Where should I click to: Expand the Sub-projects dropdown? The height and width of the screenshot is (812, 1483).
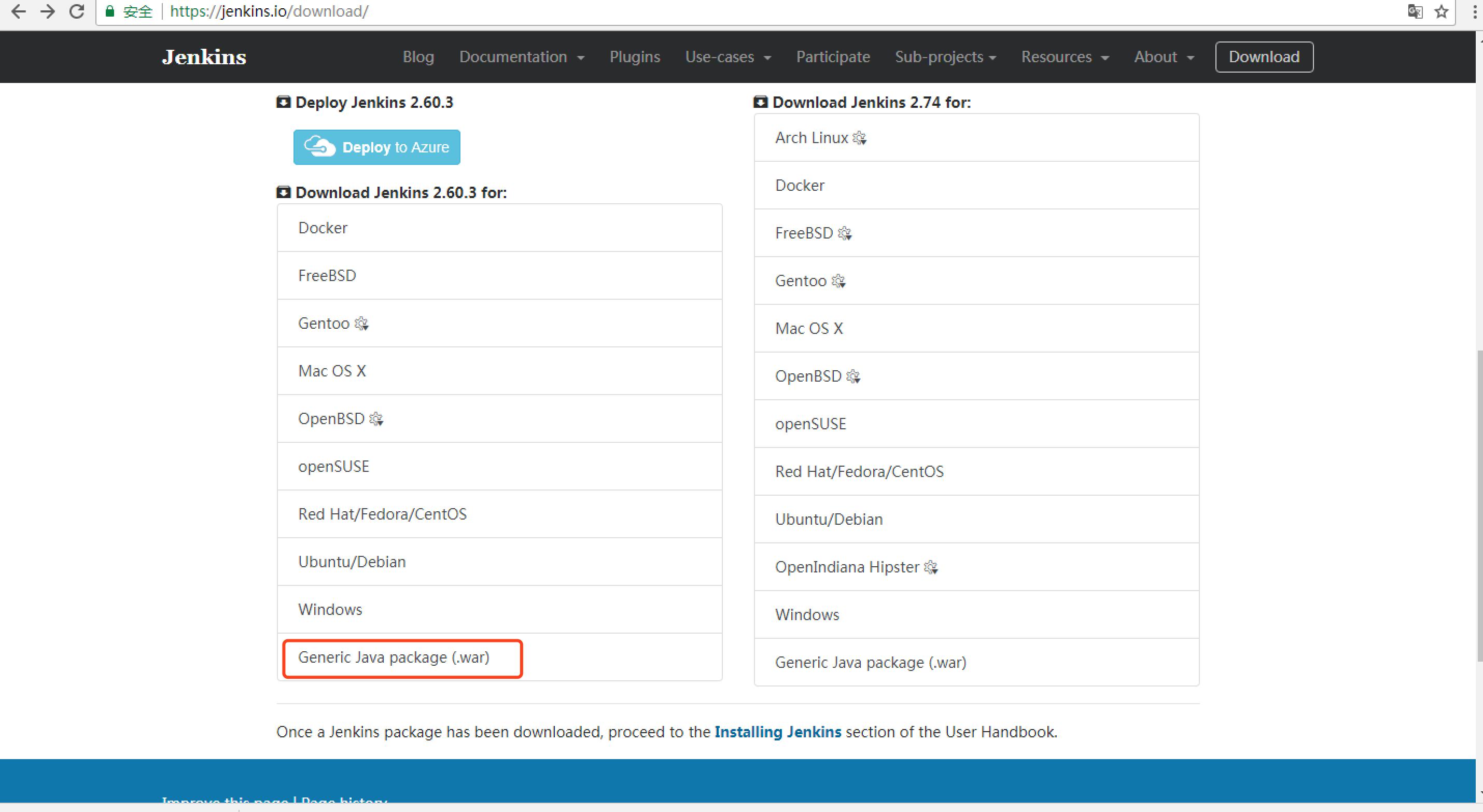[x=945, y=57]
